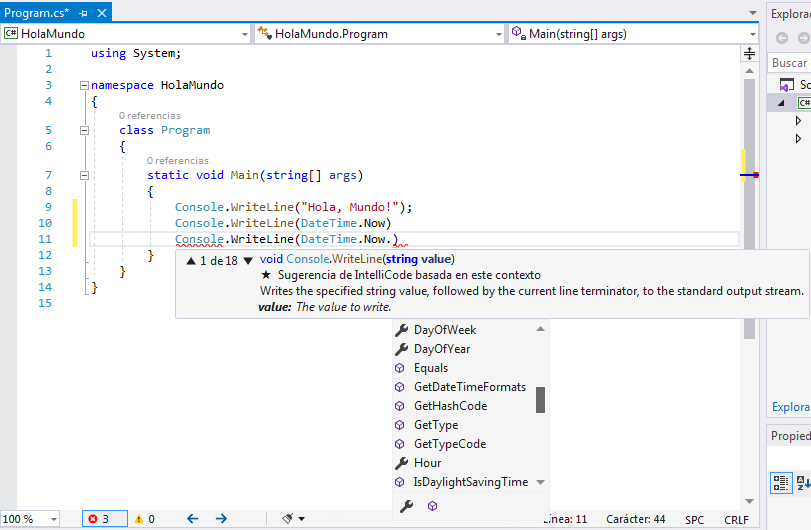Close the Program.cs tab
The image size is (811, 530).
coord(101,12)
